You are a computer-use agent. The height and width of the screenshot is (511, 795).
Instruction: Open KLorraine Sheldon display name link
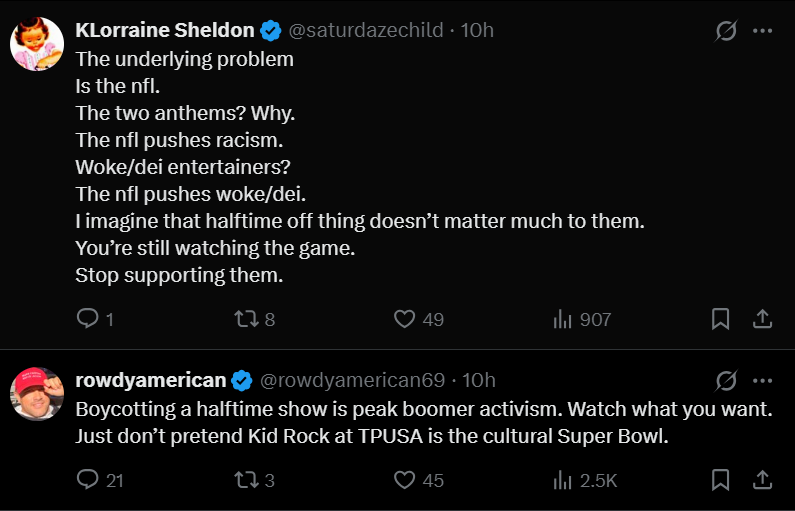165,30
